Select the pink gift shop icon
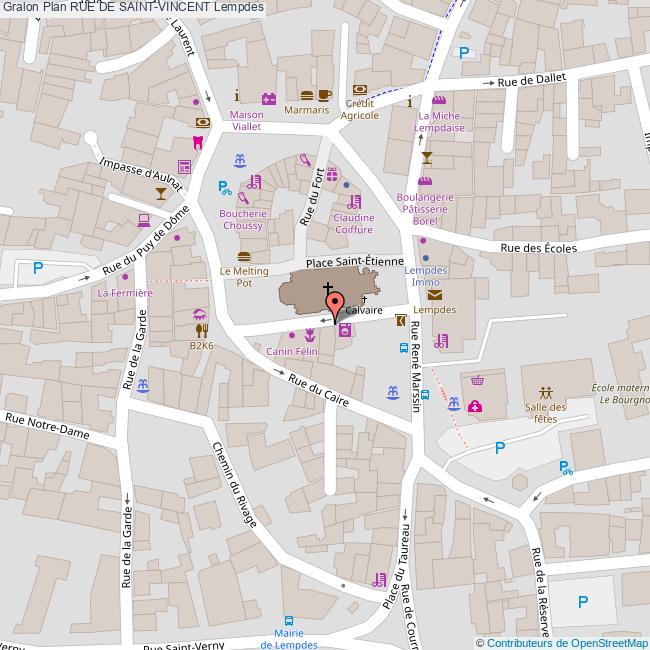Screen dimensions: 650x650 point(331,173)
